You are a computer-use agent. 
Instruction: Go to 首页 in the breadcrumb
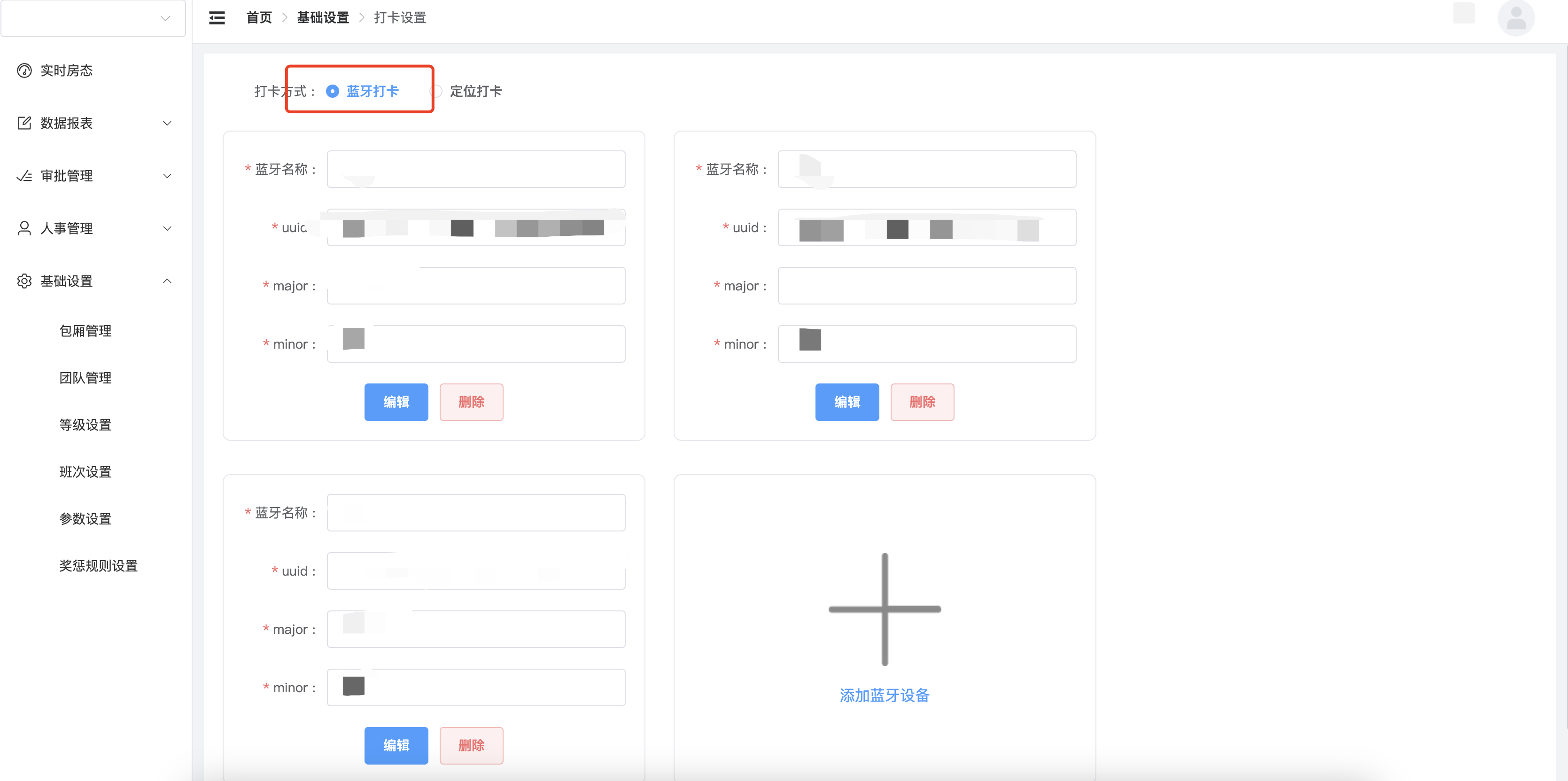click(259, 18)
